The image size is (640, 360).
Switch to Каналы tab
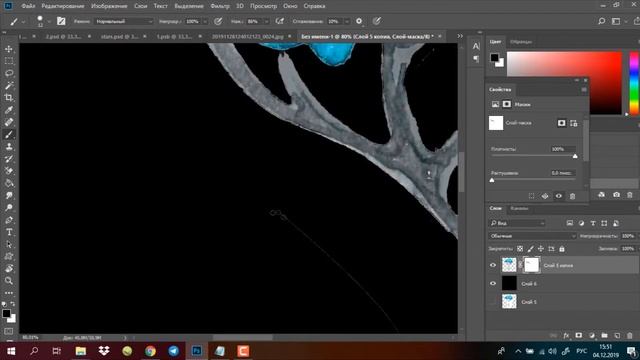tap(519, 209)
